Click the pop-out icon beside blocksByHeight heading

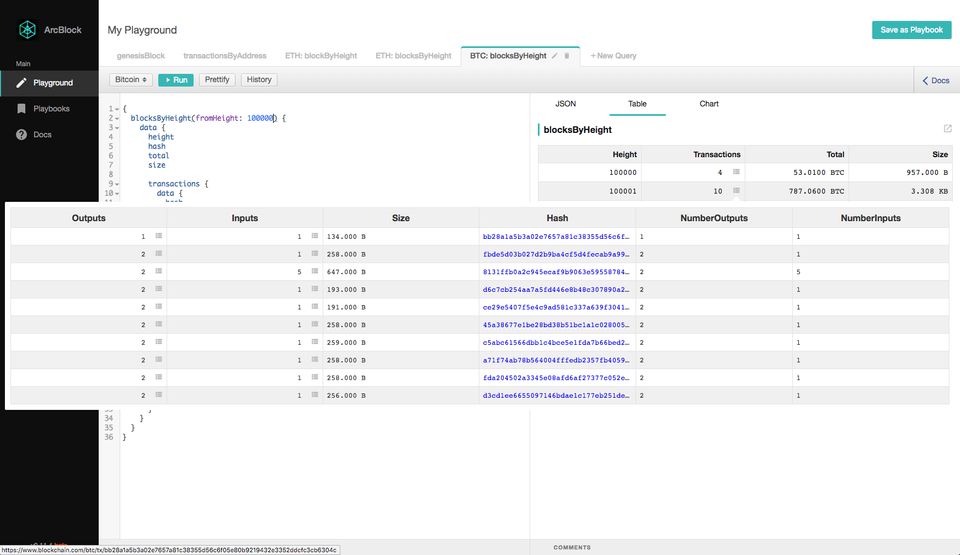[x=947, y=129]
